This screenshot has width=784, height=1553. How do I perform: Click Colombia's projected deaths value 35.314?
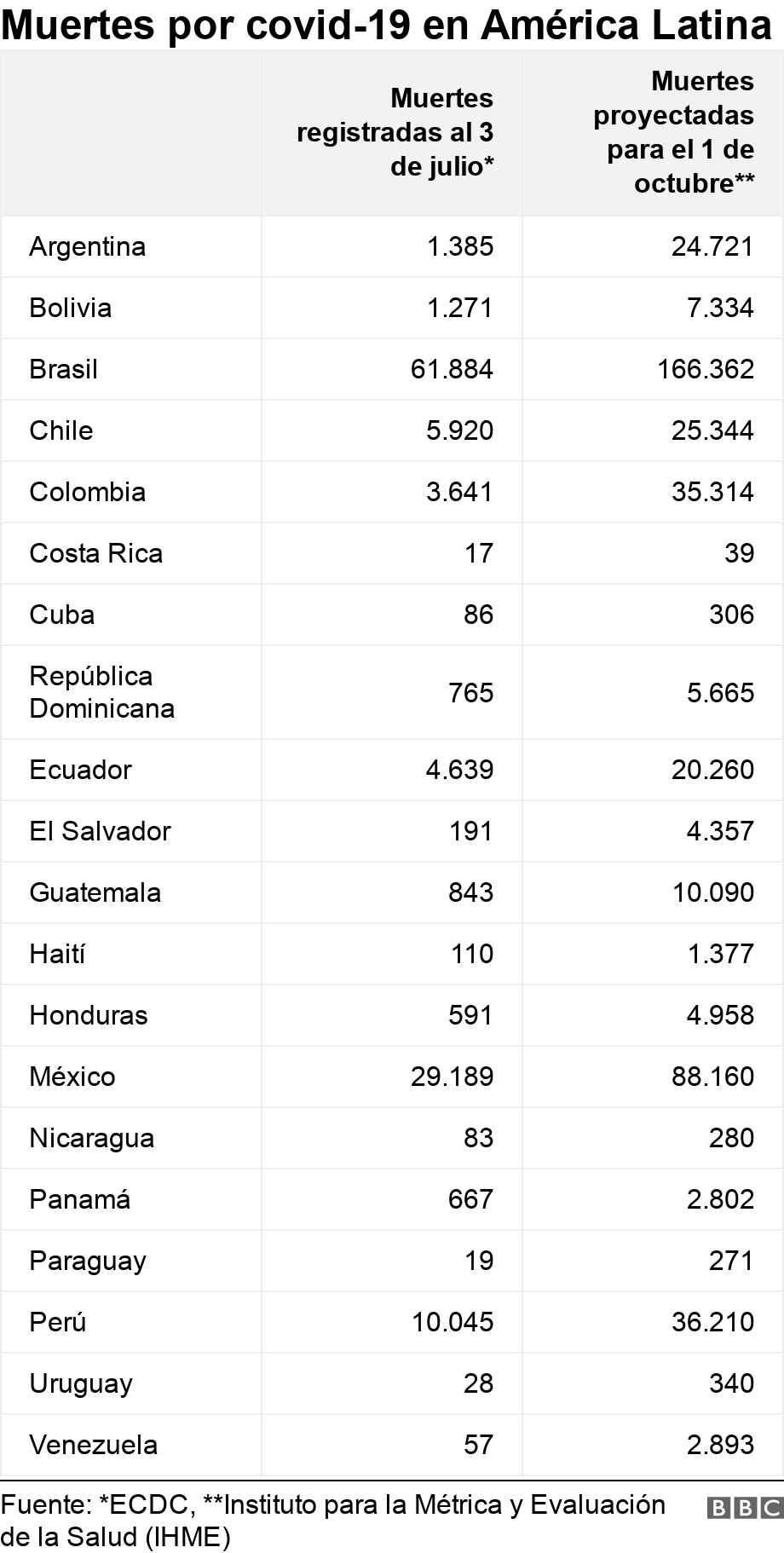pos(712,492)
